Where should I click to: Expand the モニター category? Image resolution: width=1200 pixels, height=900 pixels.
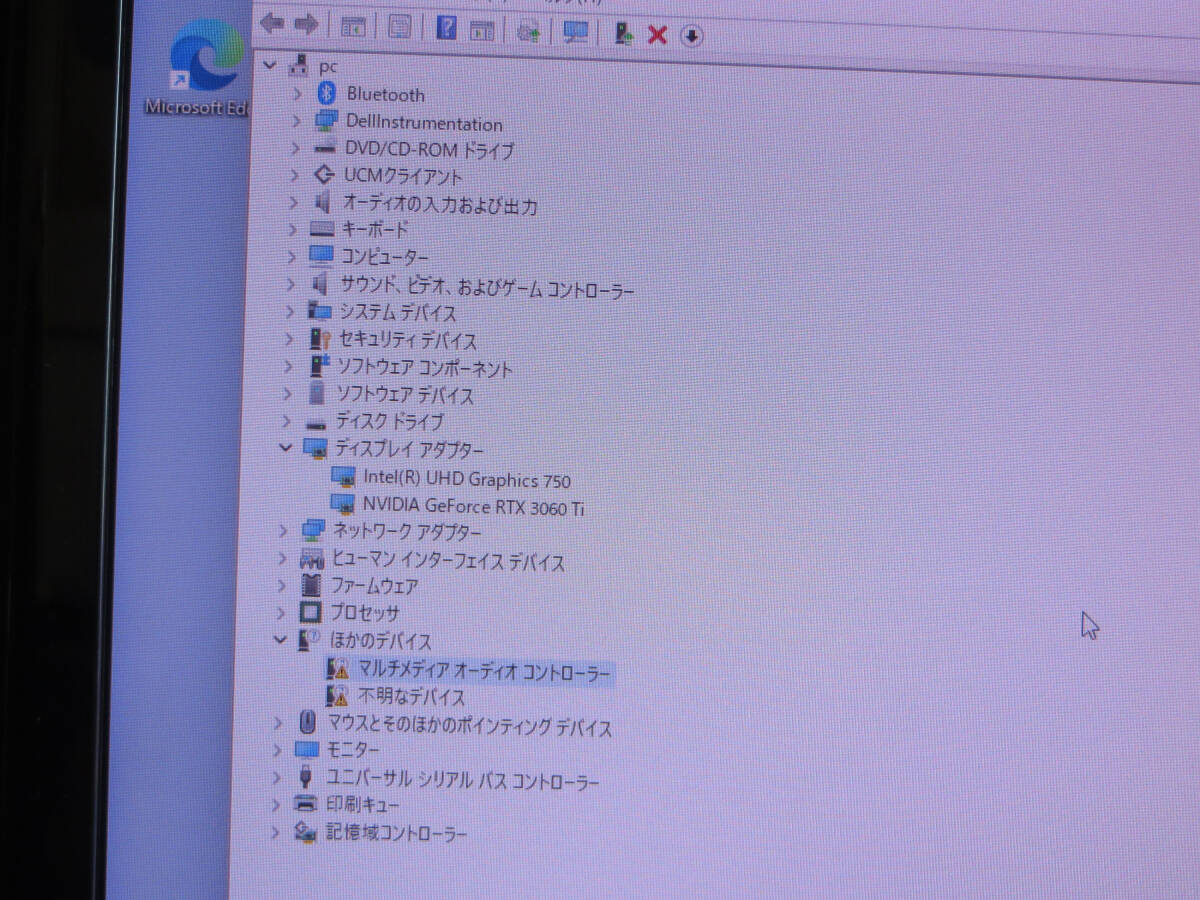(x=278, y=750)
